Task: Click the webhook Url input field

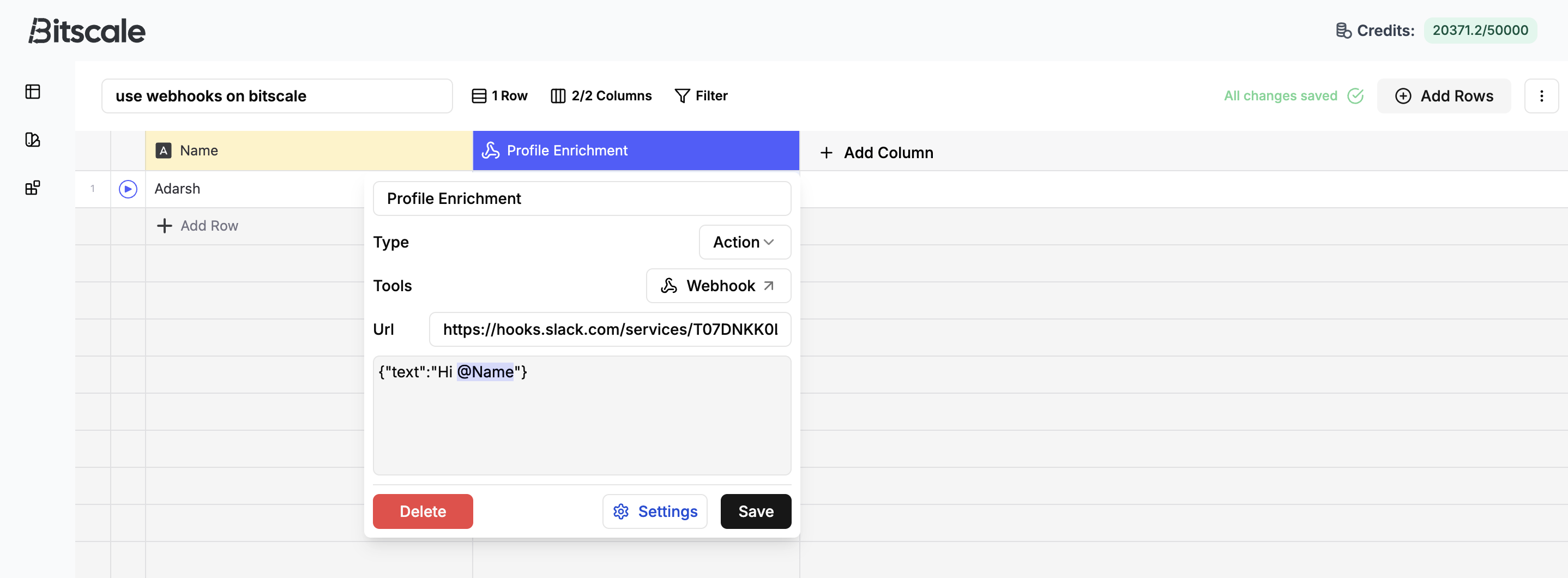Action: tap(610, 329)
